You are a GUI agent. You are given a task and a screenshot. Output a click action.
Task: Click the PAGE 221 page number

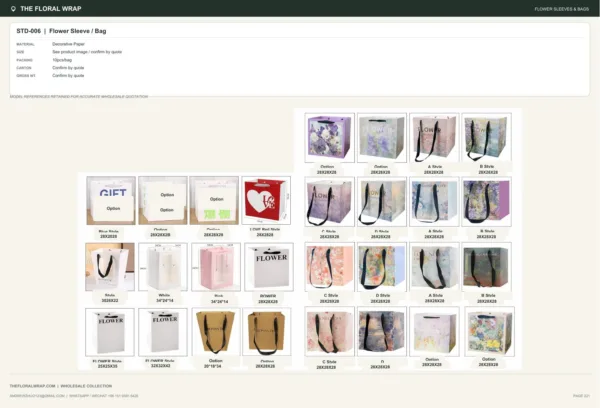point(581,396)
